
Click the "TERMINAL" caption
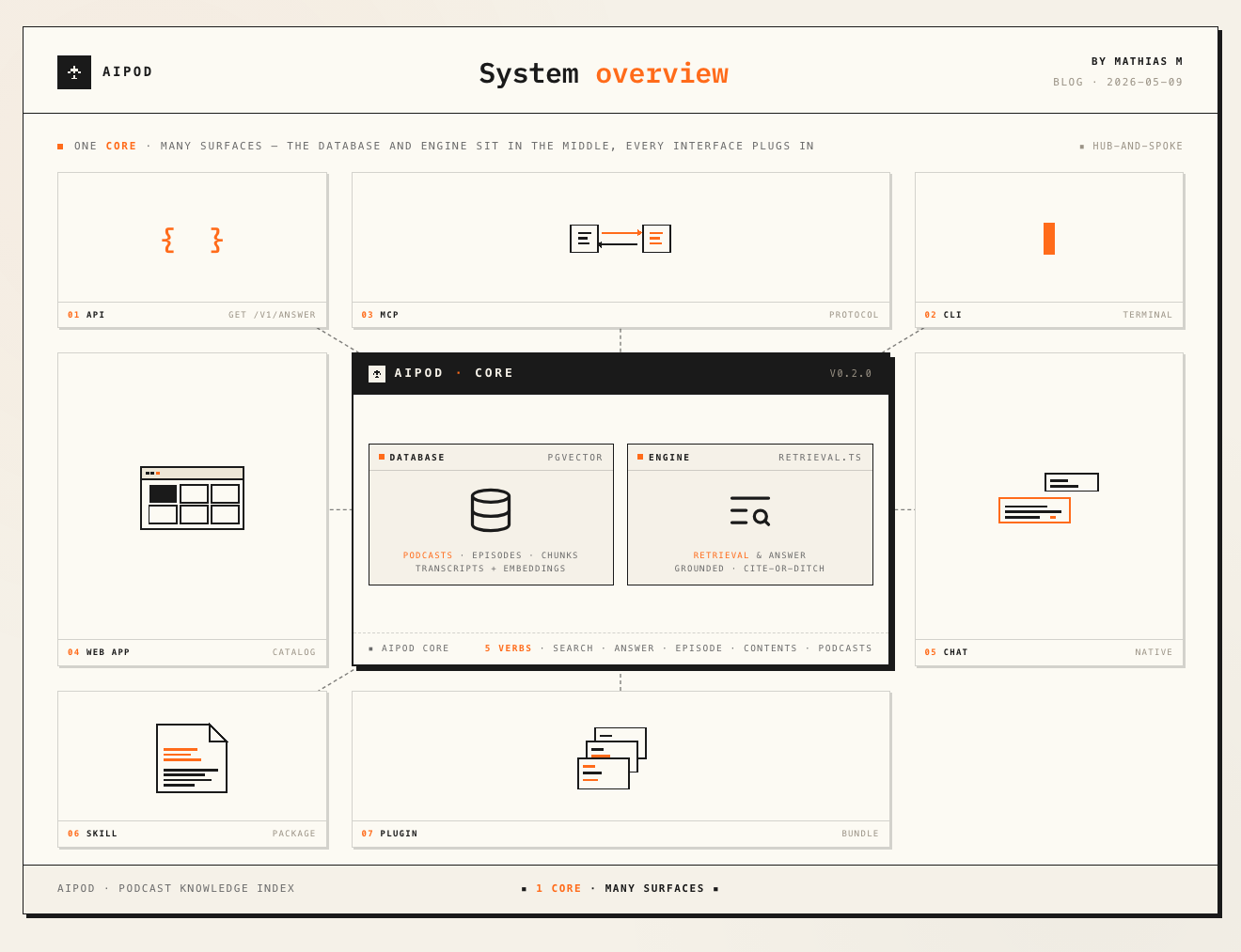(x=1148, y=315)
